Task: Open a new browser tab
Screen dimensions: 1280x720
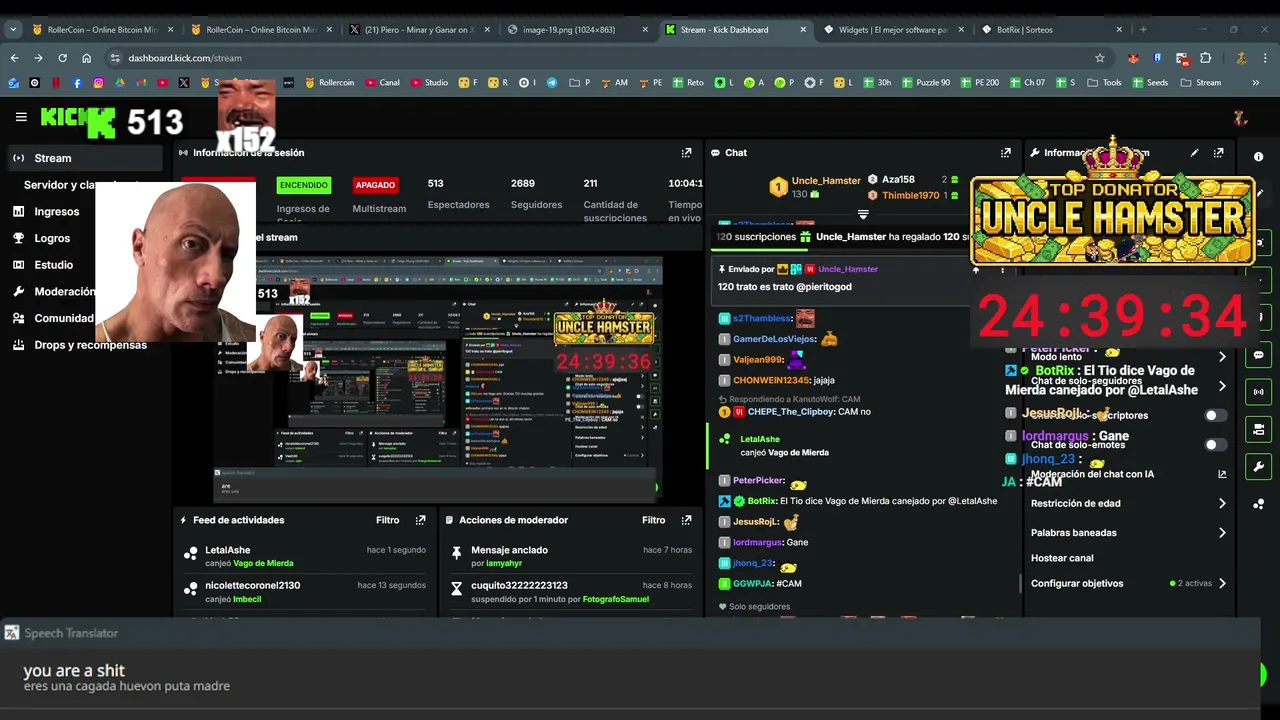Action: [x=1143, y=30]
